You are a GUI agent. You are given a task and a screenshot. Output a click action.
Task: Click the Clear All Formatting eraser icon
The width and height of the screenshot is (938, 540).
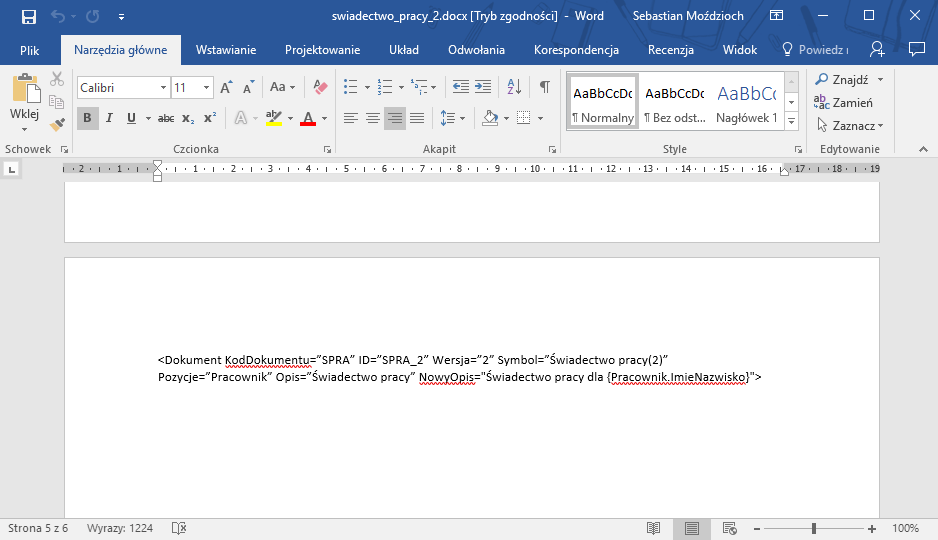(x=320, y=88)
